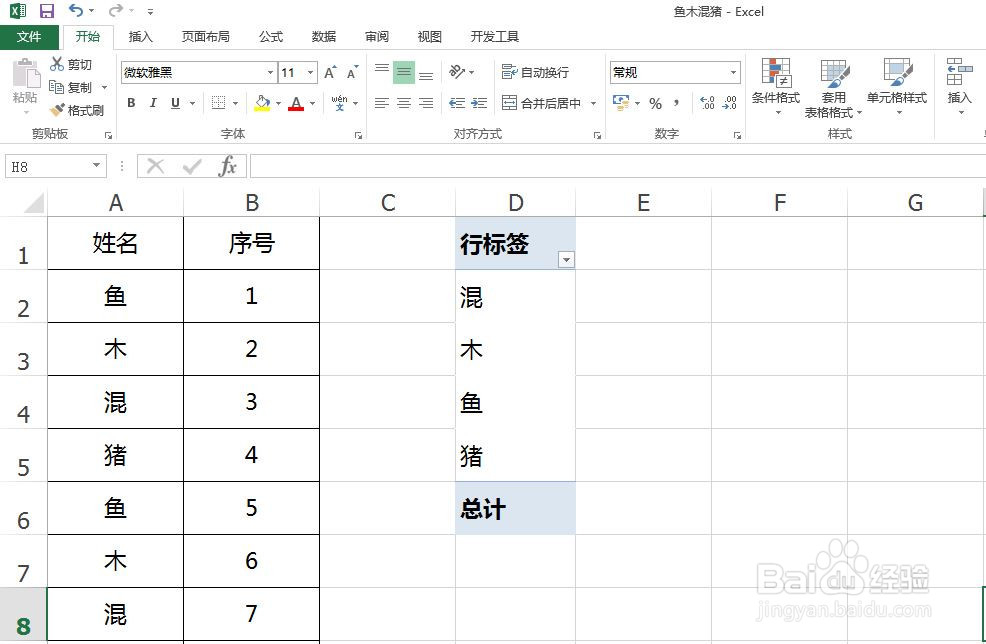Switch to 页面布局 tab
986x644 pixels.
[206, 36]
